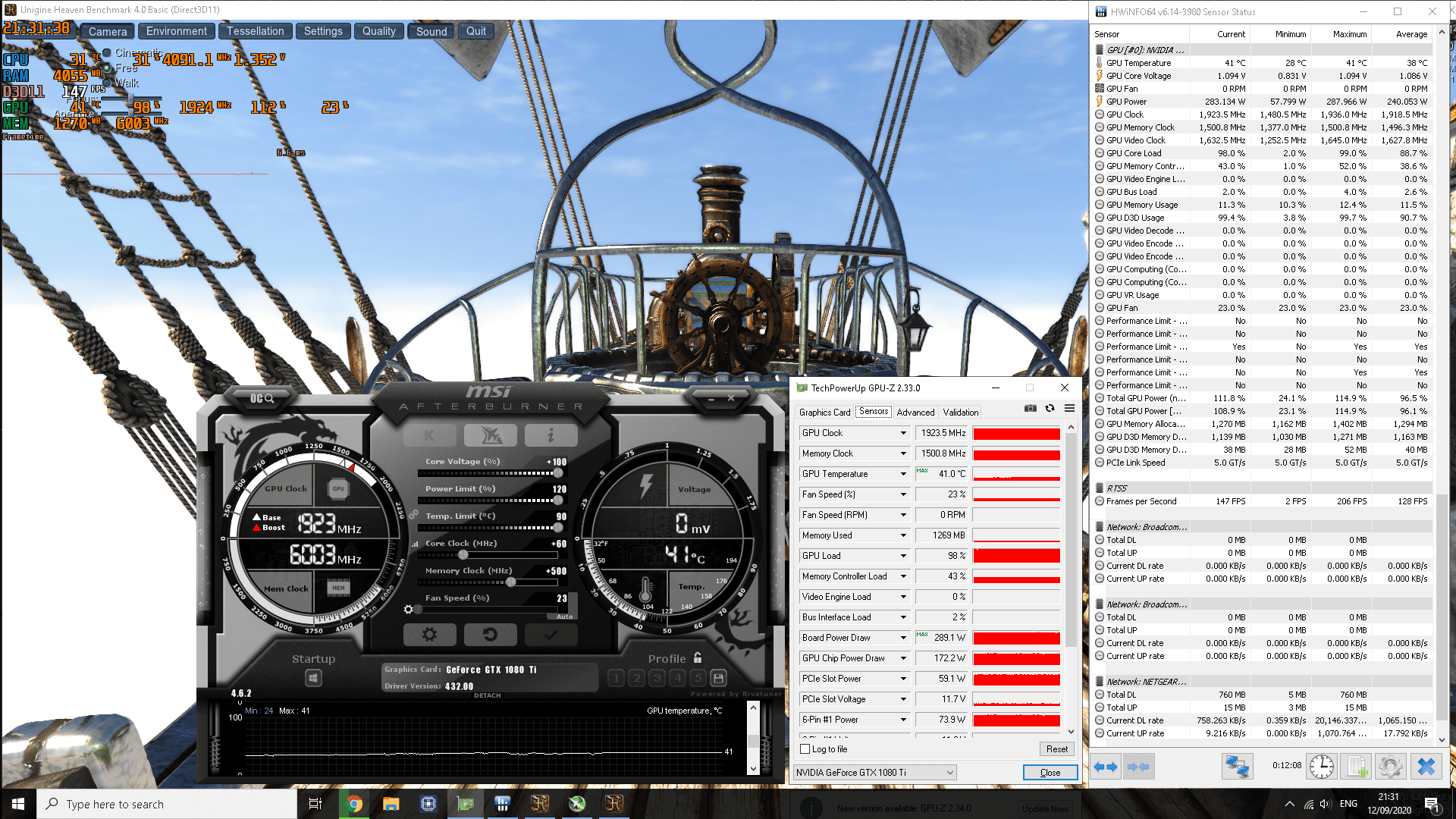Image resolution: width=1456 pixels, height=819 pixels.
Task: Close HWiNFO sensors with blue X icon
Action: tap(1426, 767)
